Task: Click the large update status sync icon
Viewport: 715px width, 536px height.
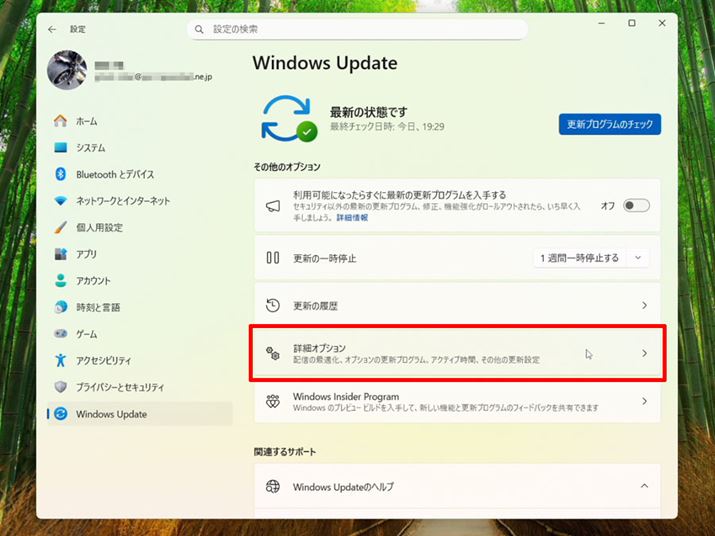Action: 289,119
